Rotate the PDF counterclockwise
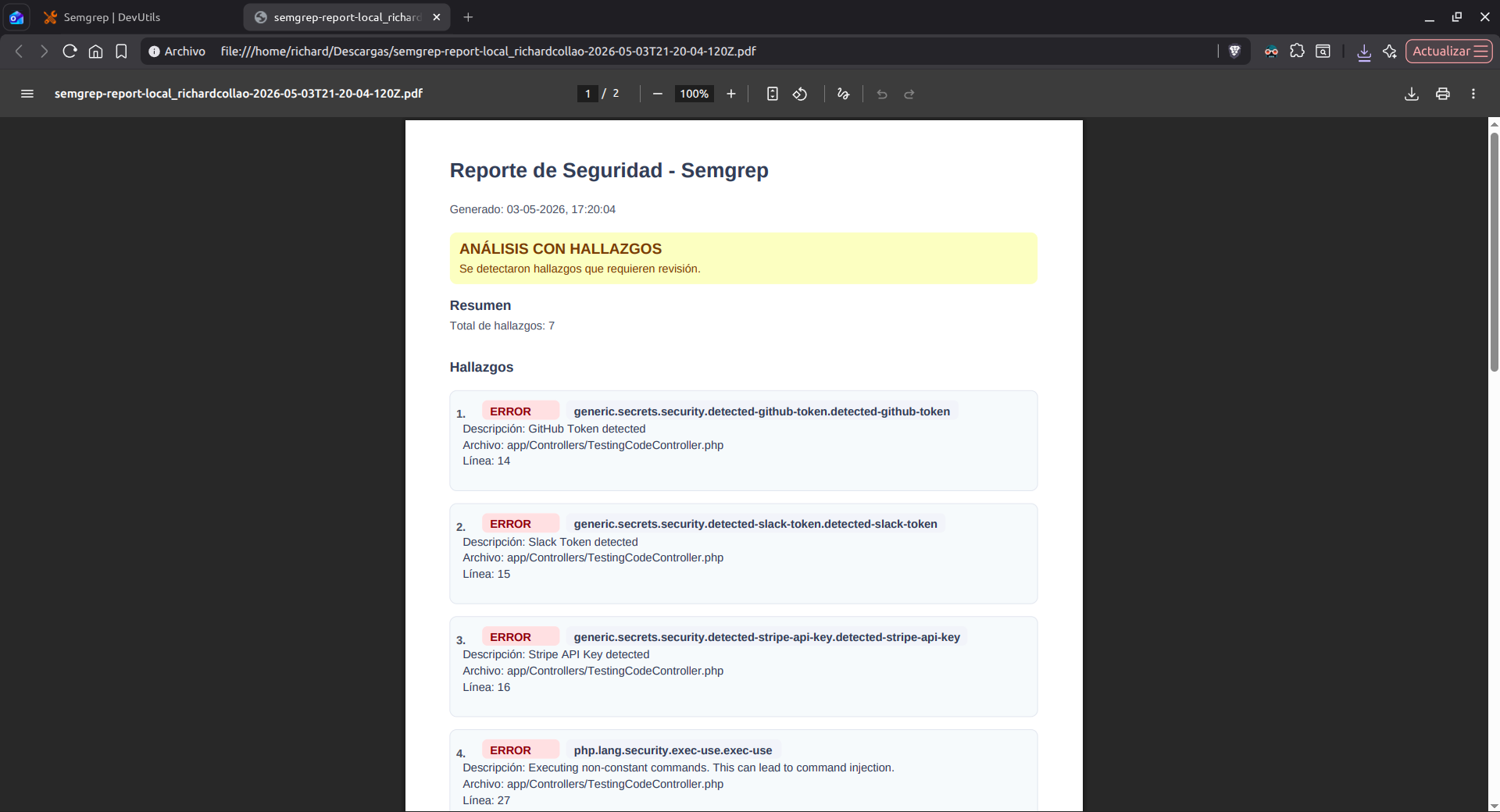The width and height of the screenshot is (1500, 812). point(800,94)
